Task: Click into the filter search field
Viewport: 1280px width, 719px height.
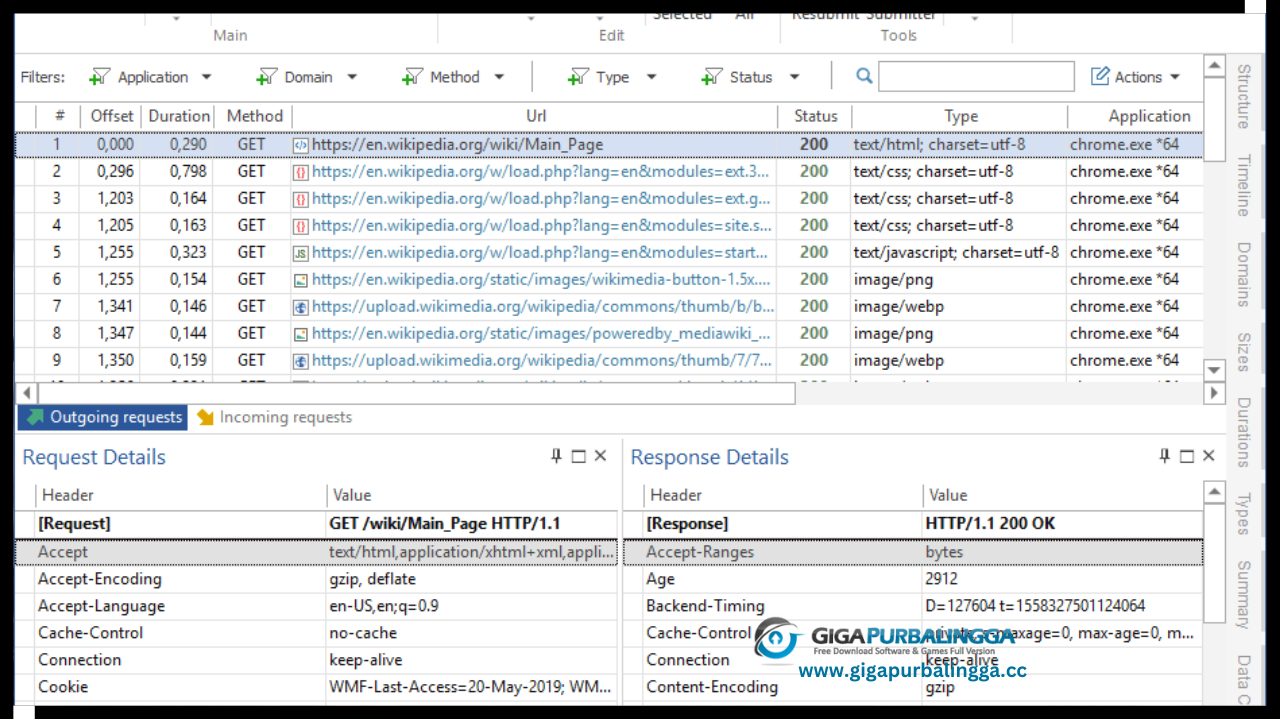Action: 976,77
